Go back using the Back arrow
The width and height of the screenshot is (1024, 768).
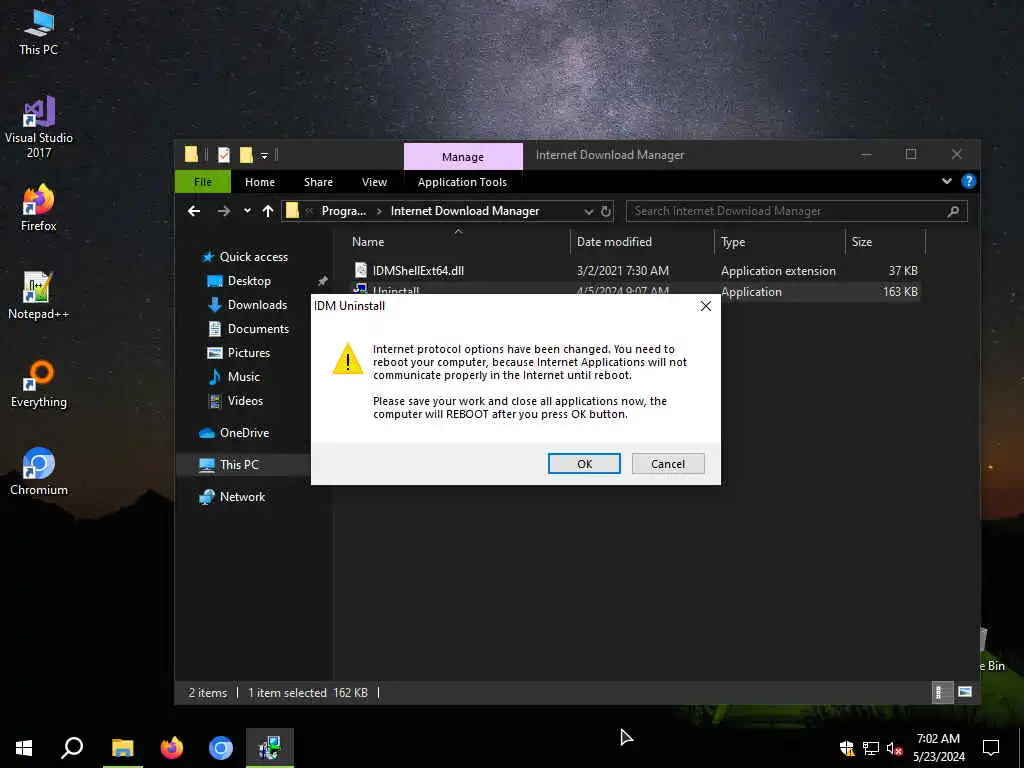[194, 211]
